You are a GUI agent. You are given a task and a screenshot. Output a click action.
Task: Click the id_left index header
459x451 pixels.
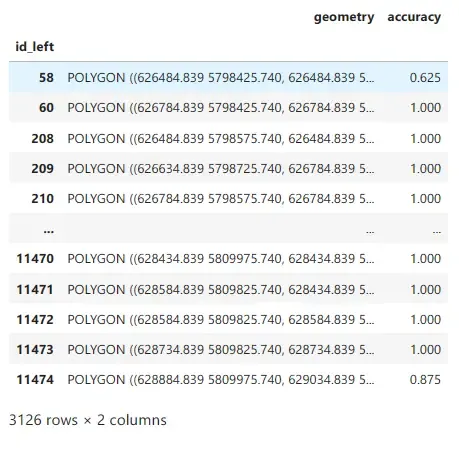coord(35,47)
